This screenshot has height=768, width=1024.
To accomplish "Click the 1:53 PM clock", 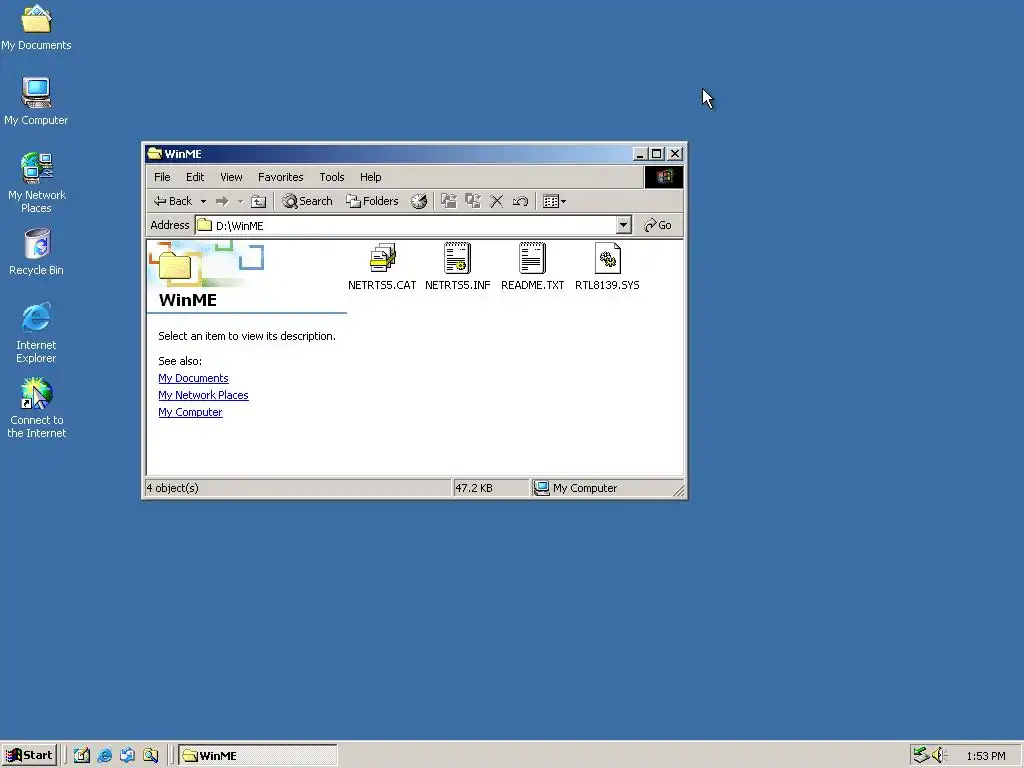I will (985, 756).
